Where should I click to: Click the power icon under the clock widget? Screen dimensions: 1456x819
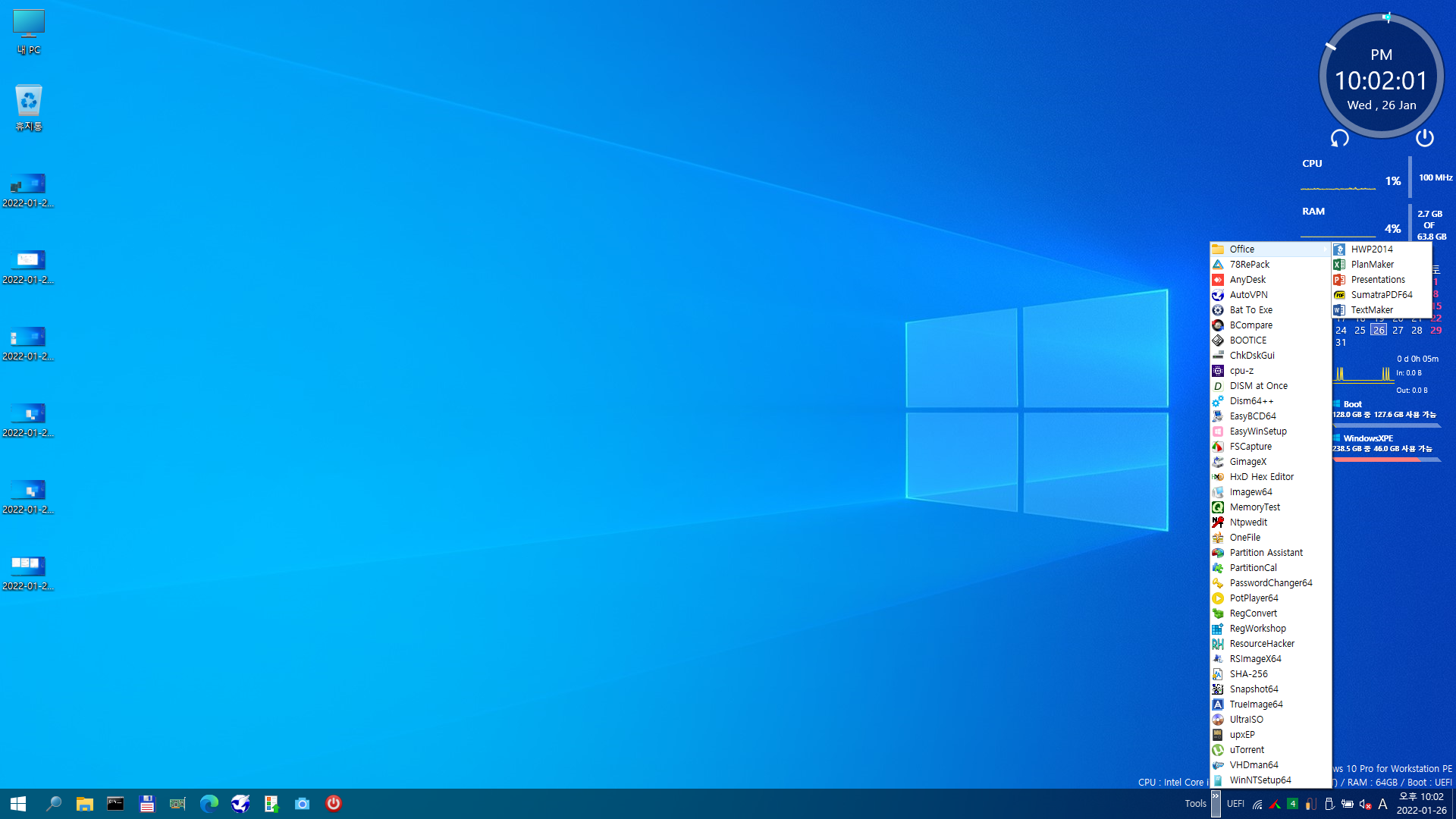click(1424, 138)
